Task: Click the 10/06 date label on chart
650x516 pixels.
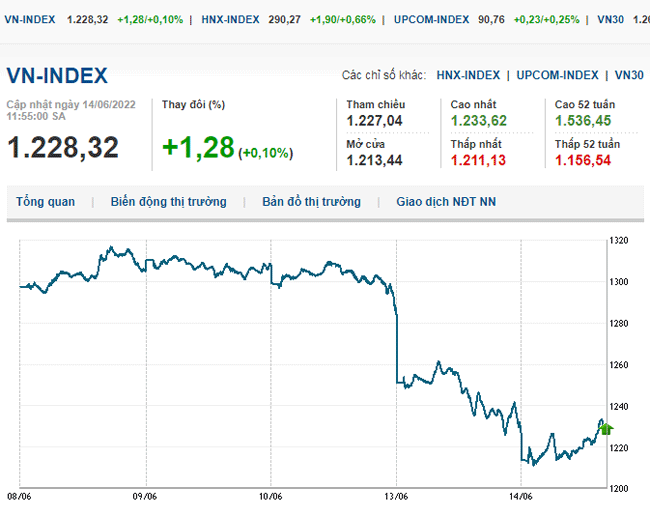Action: click(x=270, y=496)
